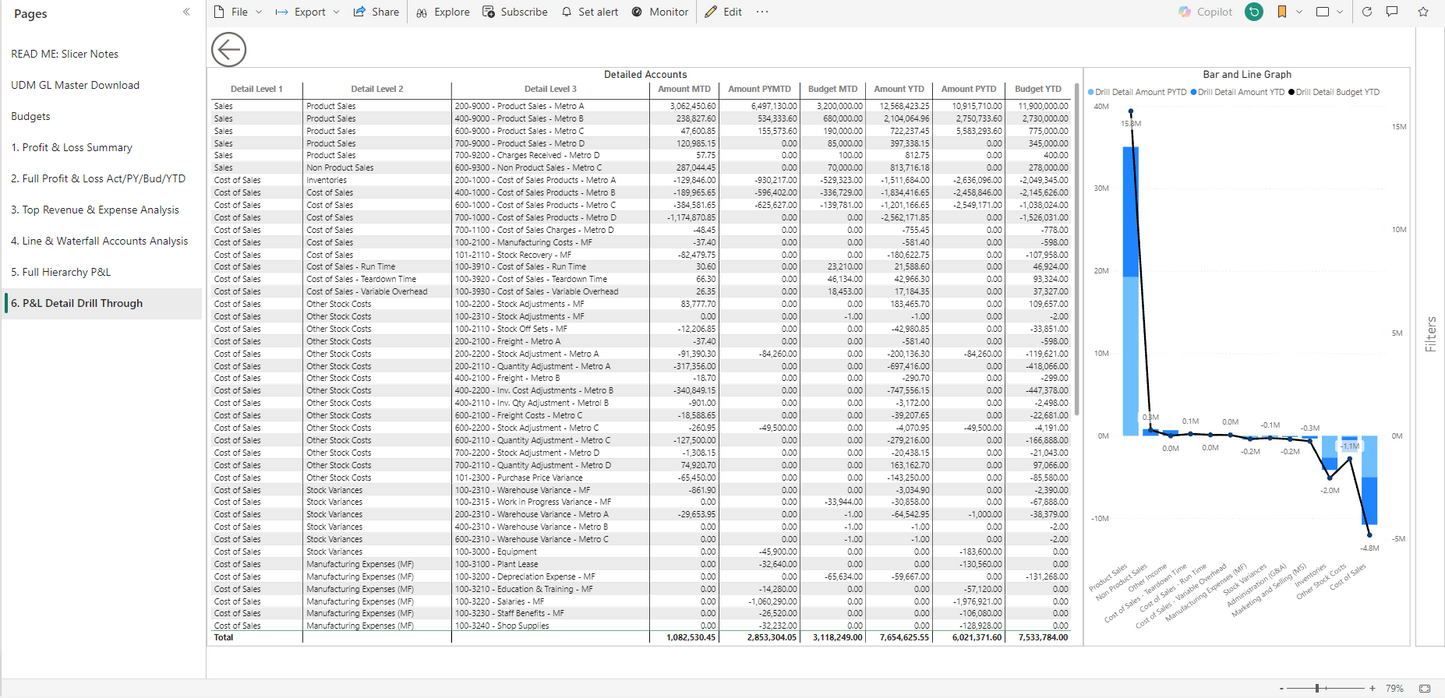The height and width of the screenshot is (698, 1445).
Task: Open the comments icon
Action: [x=1392, y=12]
